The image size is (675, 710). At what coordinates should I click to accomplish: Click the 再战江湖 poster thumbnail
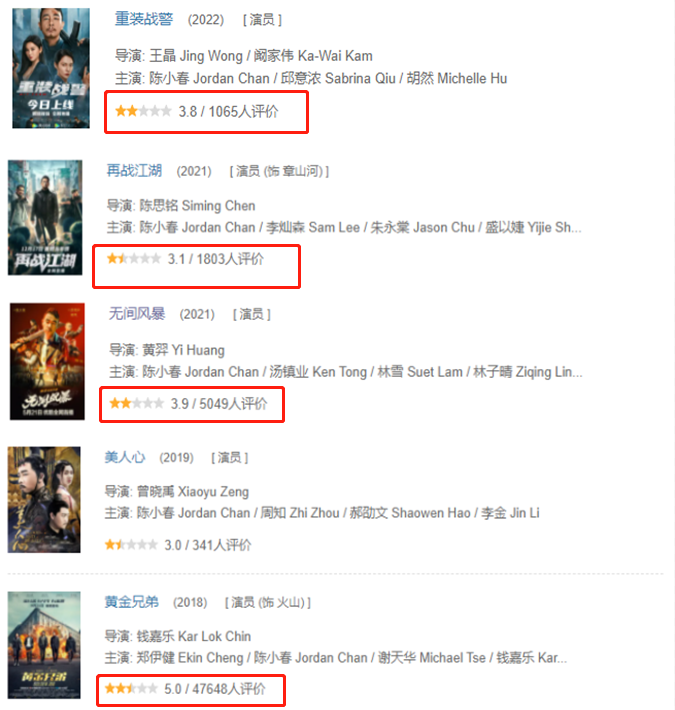[45, 217]
